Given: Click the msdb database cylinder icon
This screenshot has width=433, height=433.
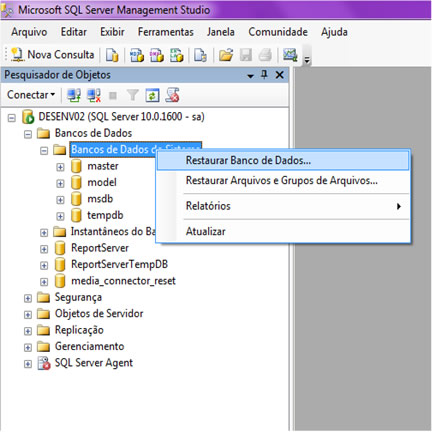Looking at the screenshot, I should (x=76, y=199).
